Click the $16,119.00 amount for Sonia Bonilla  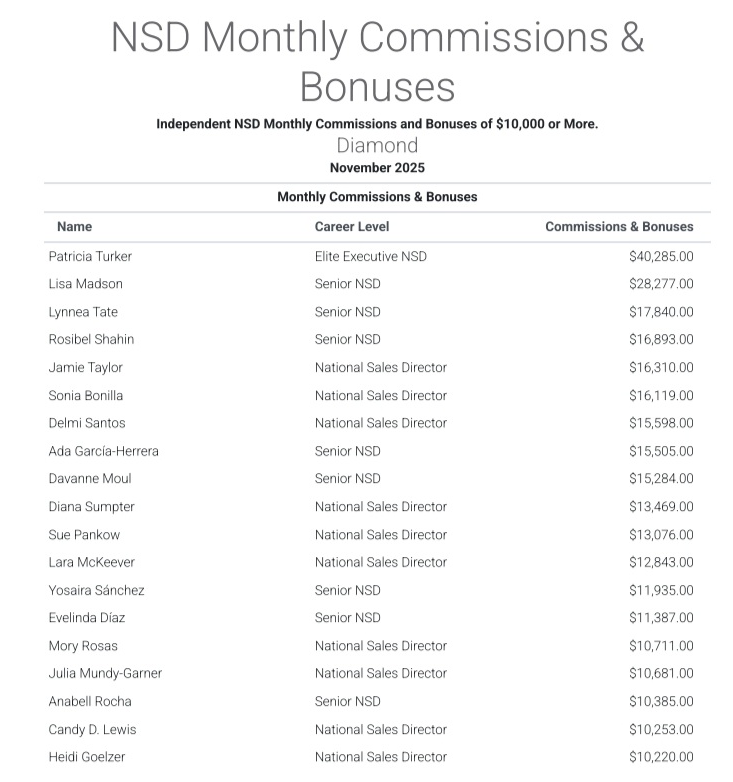coord(661,395)
